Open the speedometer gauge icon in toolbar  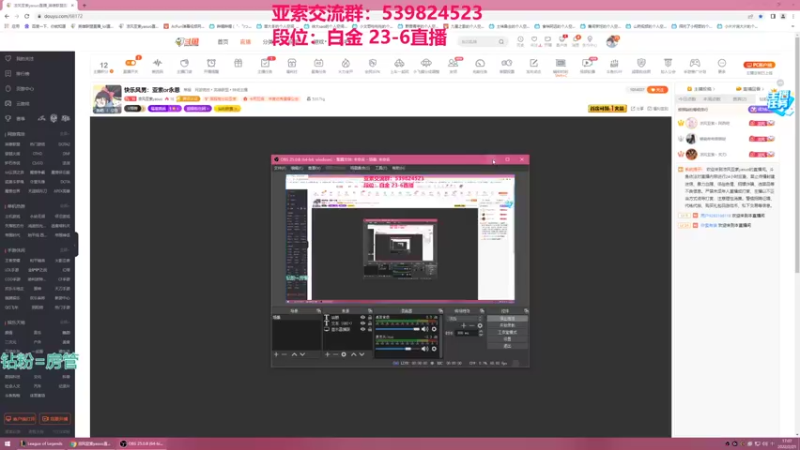(x=480, y=63)
